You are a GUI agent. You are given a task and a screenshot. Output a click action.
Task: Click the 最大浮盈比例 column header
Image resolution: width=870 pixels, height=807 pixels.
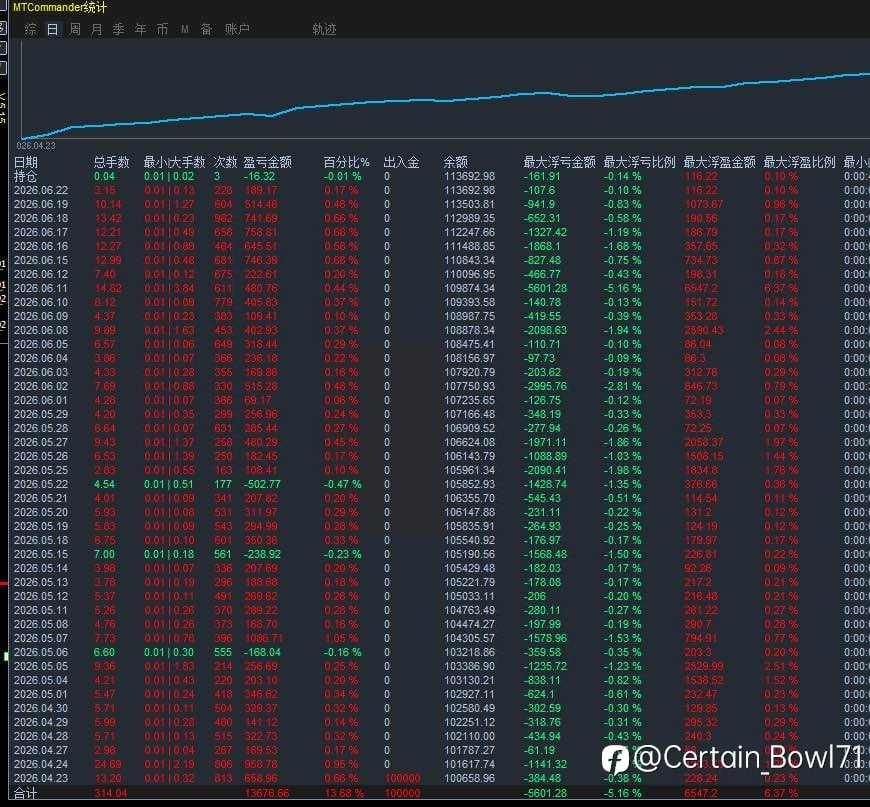pyautogui.click(x=799, y=162)
